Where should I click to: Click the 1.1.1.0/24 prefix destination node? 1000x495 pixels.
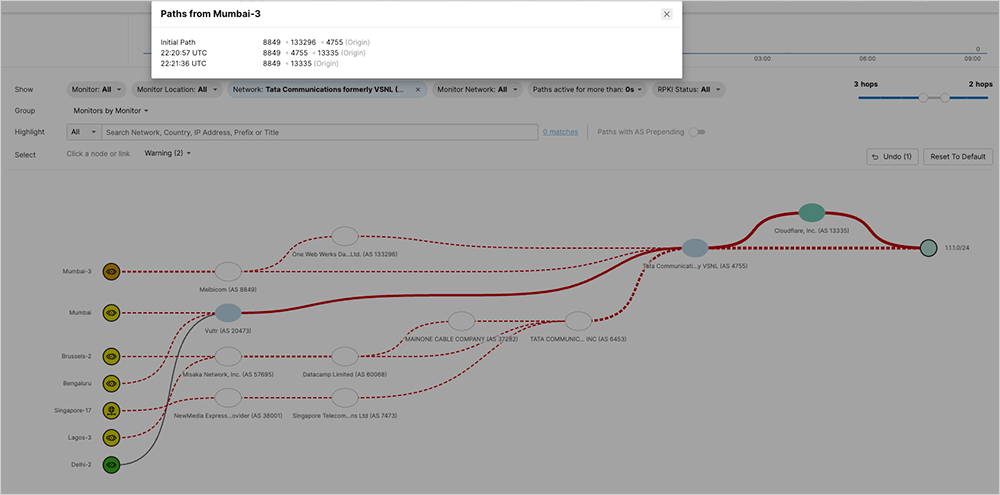(928, 247)
